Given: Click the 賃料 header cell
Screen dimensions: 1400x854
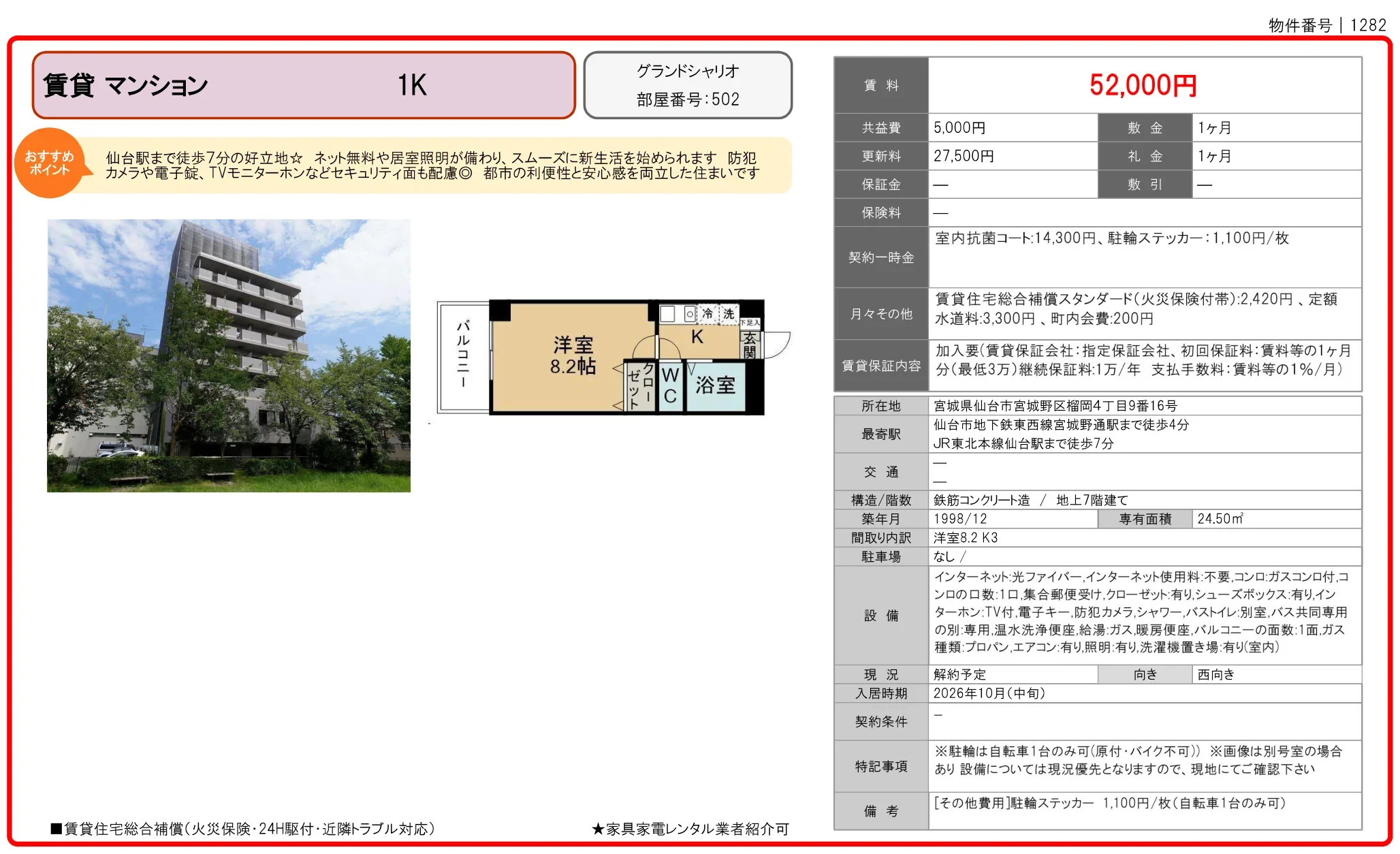Looking at the screenshot, I should [881, 85].
